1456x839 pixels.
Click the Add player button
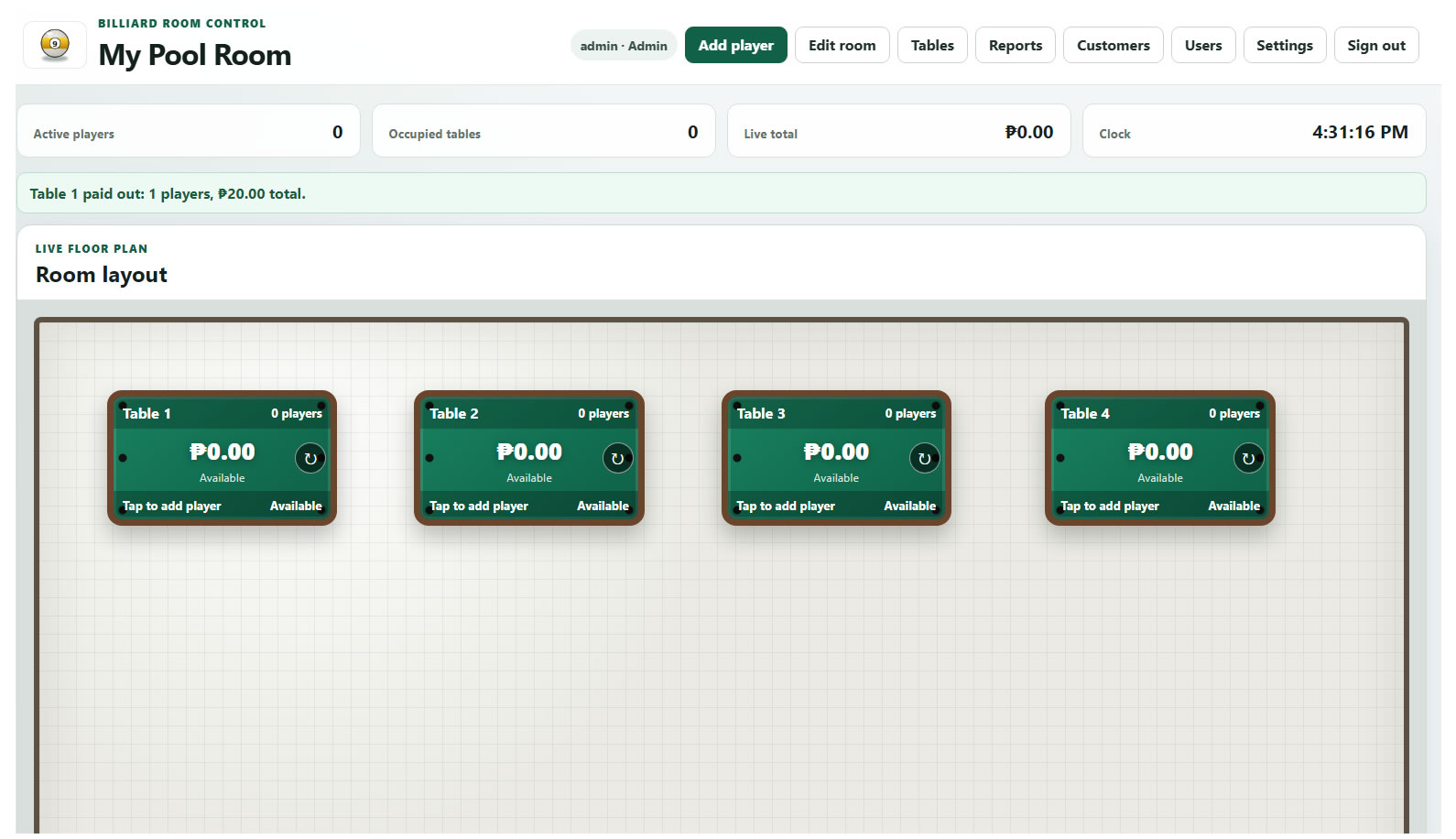click(735, 45)
